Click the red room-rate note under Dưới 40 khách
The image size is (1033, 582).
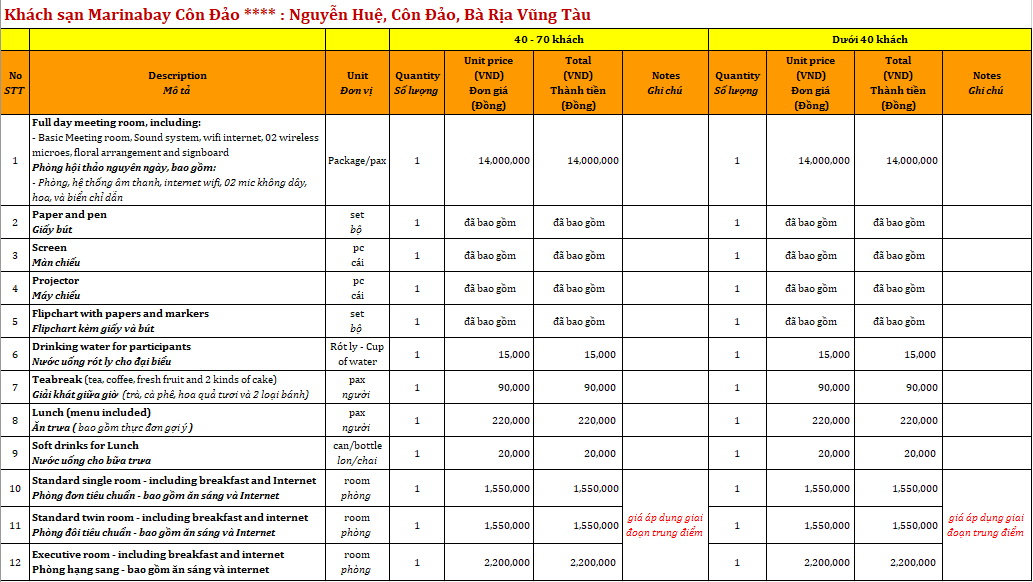pyautogui.click(x=987, y=525)
